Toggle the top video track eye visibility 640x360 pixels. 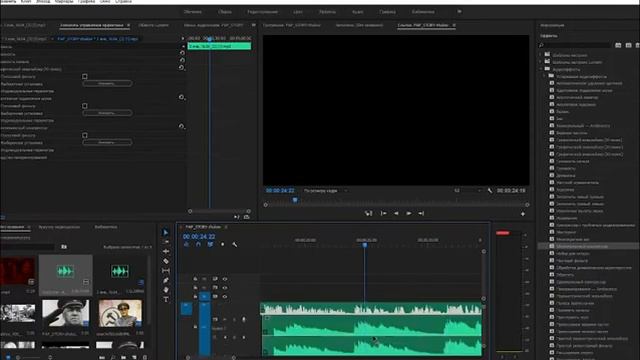[225, 279]
